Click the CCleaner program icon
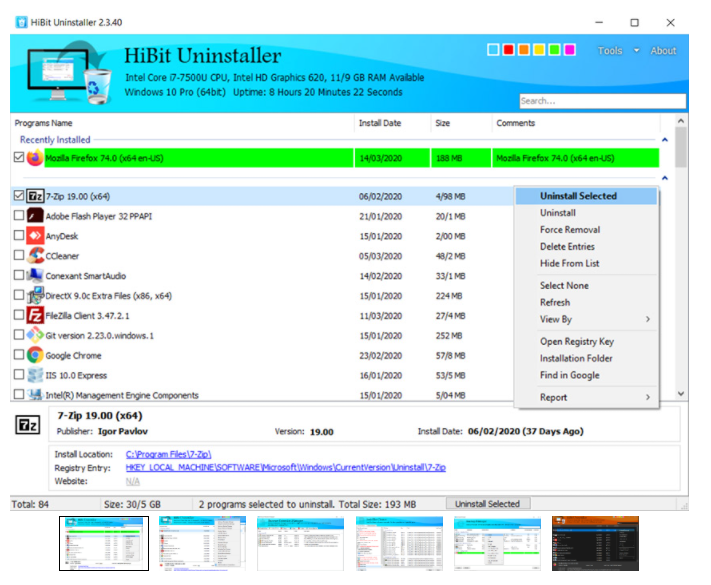The image size is (711, 585). pyautogui.click(x=35, y=256)
